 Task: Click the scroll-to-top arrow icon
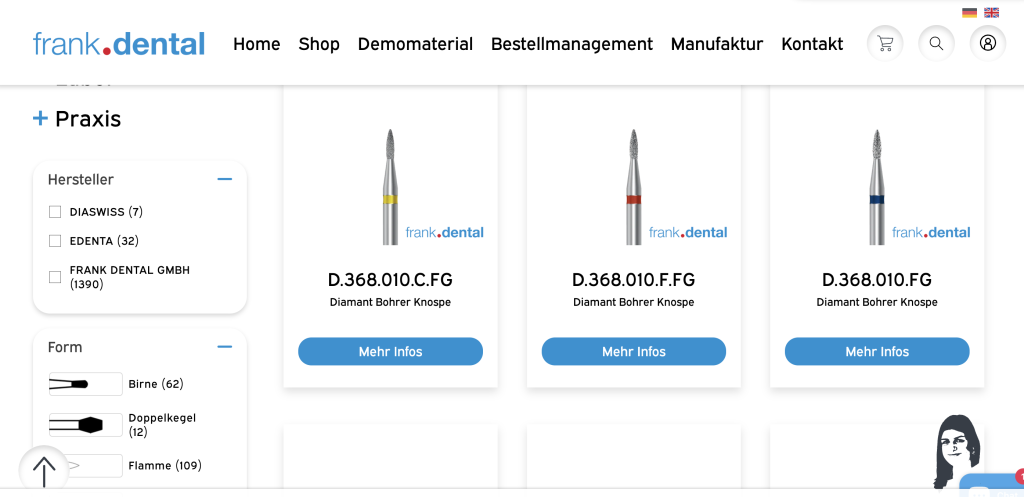44,470
